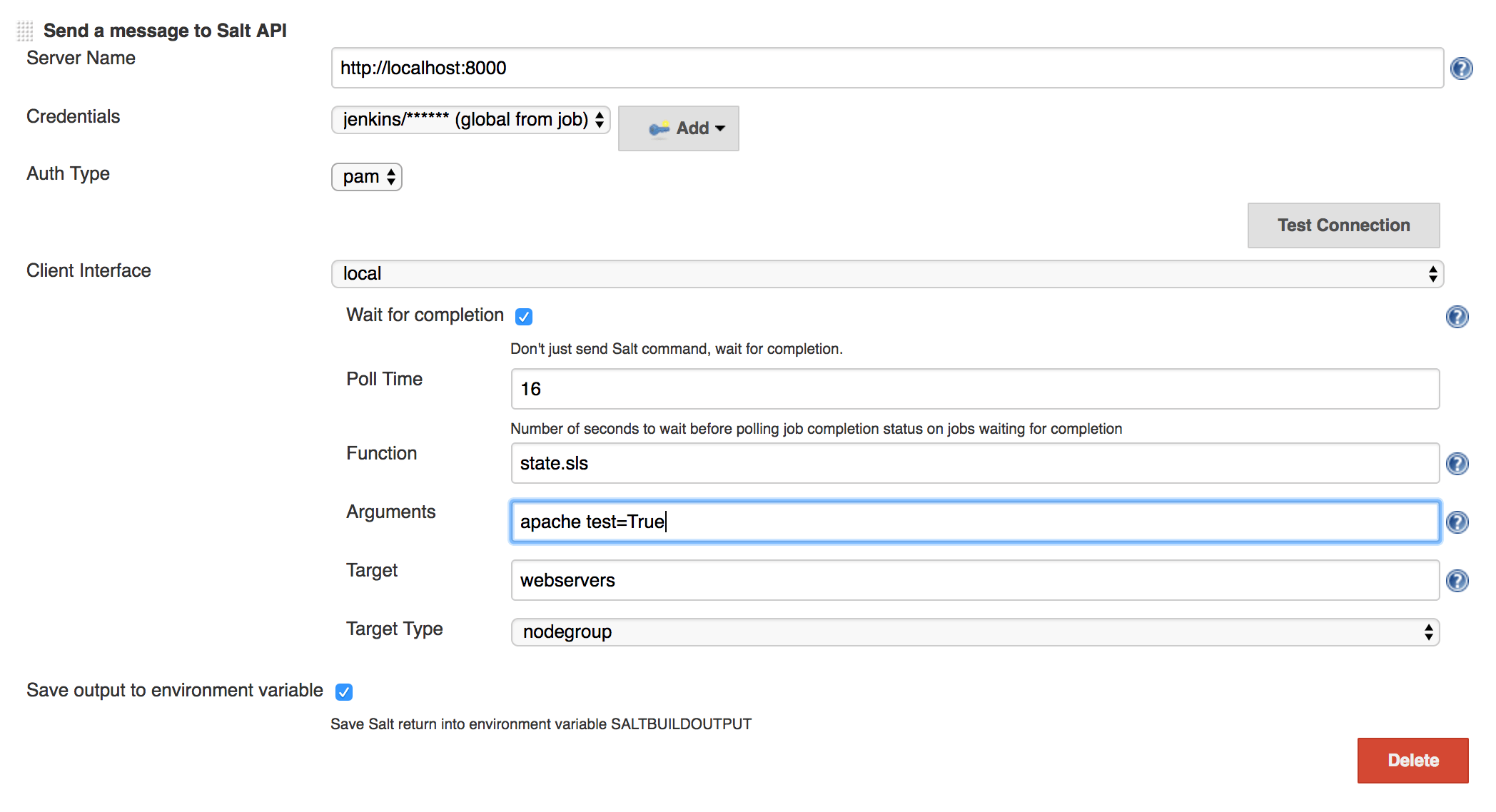Open help for the Server Name field
The image size is (1496, 812).
pos(1462,68)
